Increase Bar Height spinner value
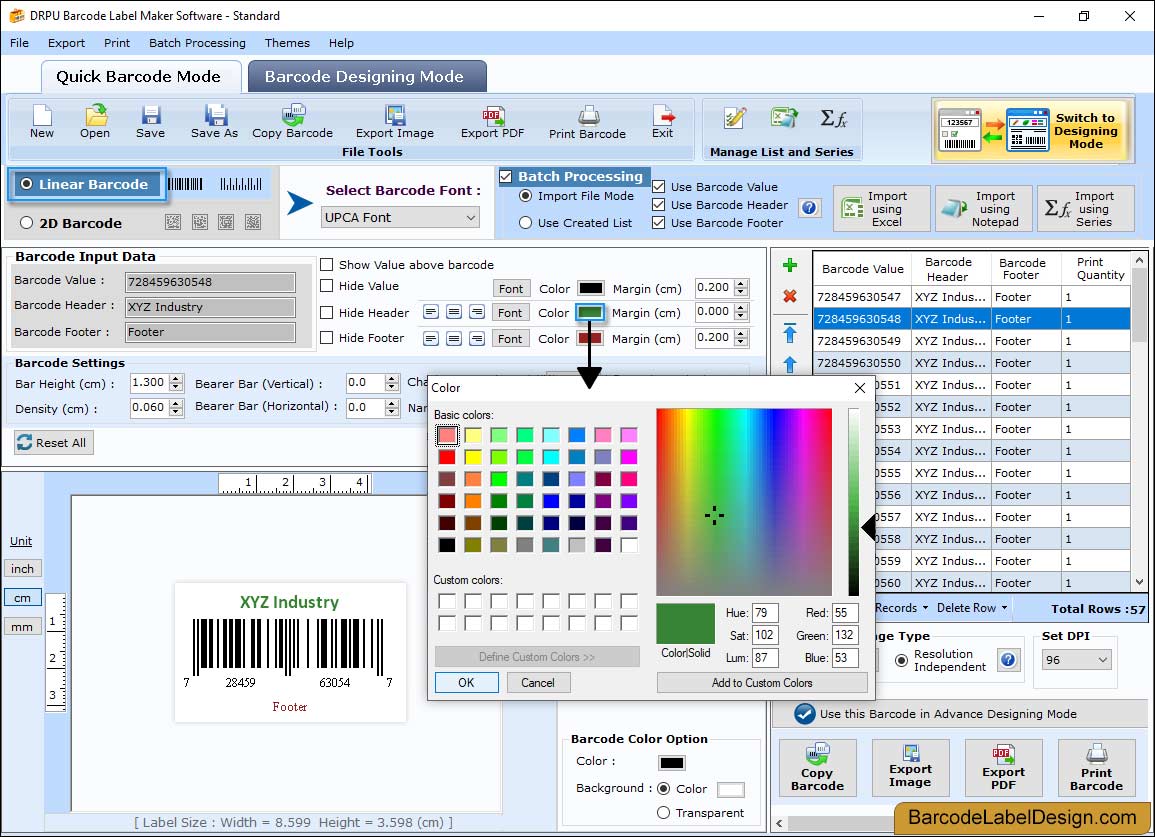Screen dimensions: 1155x837 pos(175,378)
